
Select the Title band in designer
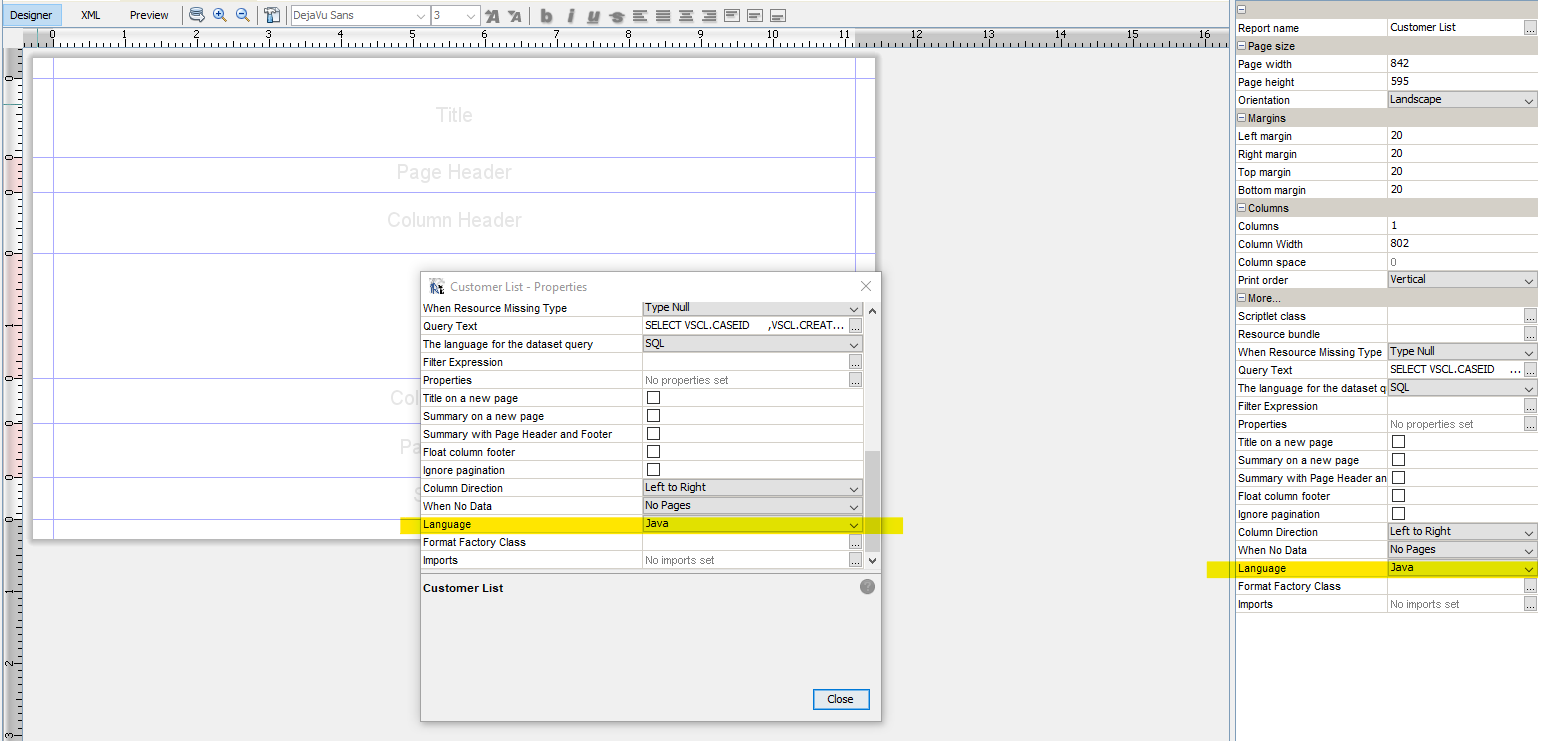point(454,116)
